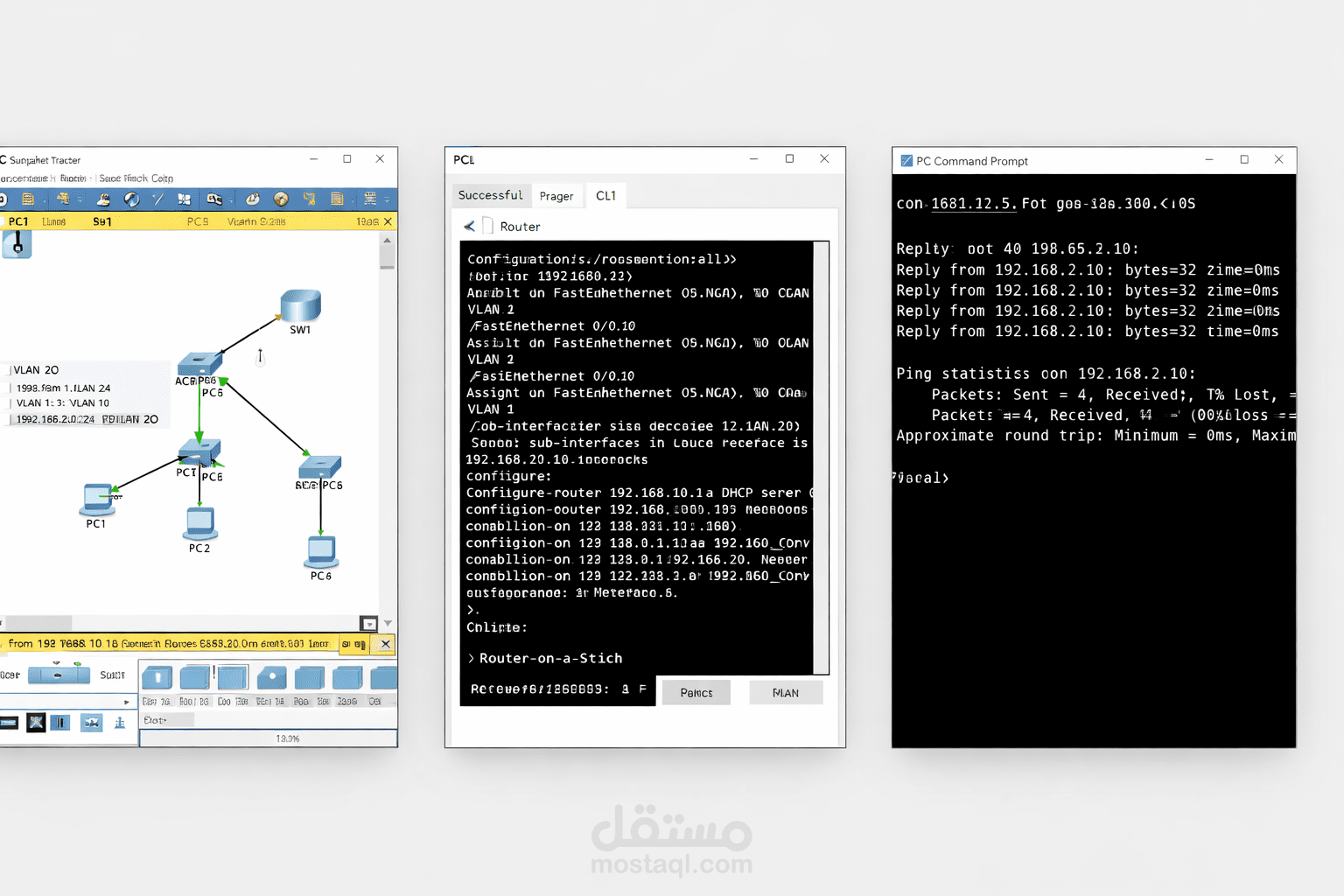Screen dimensions: 1344x896
Task: Click the configure: line in the PCL terminal
Action: 508,476
